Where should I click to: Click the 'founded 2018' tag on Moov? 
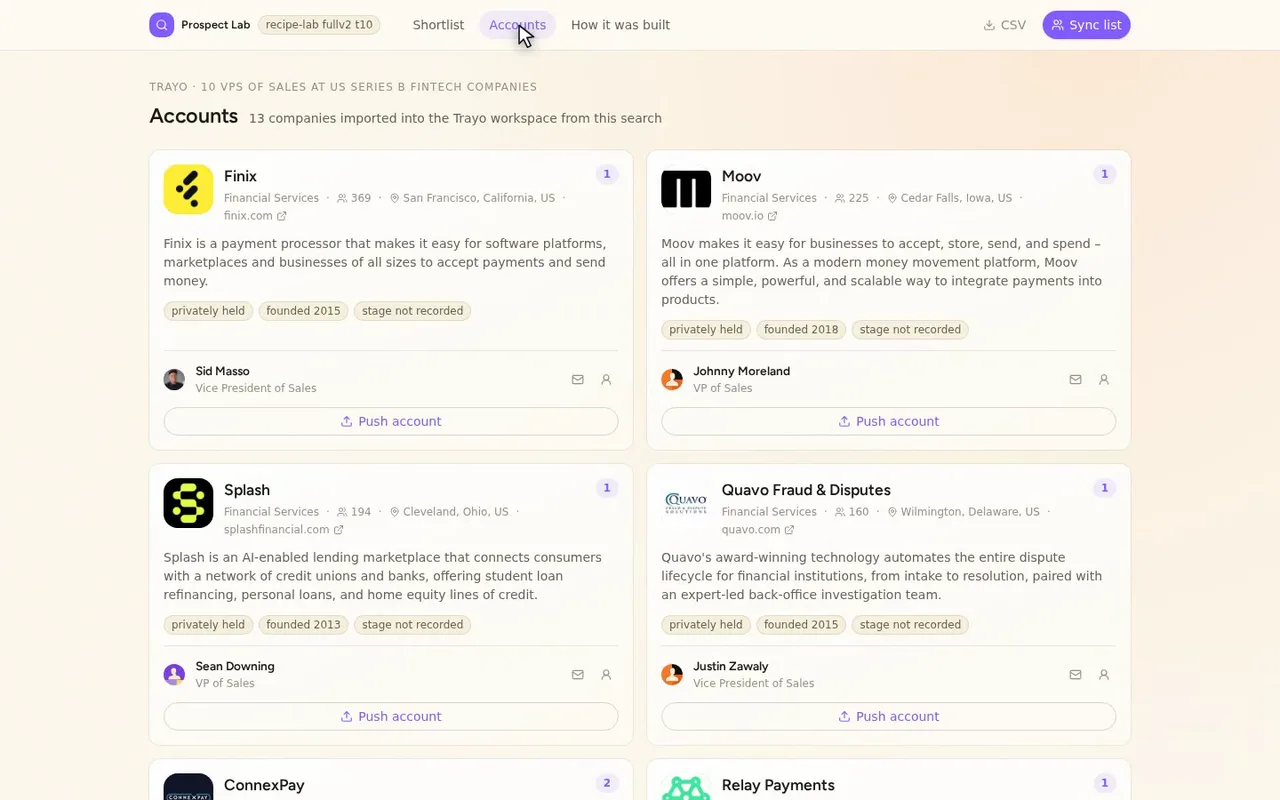(x=801, y=330)
